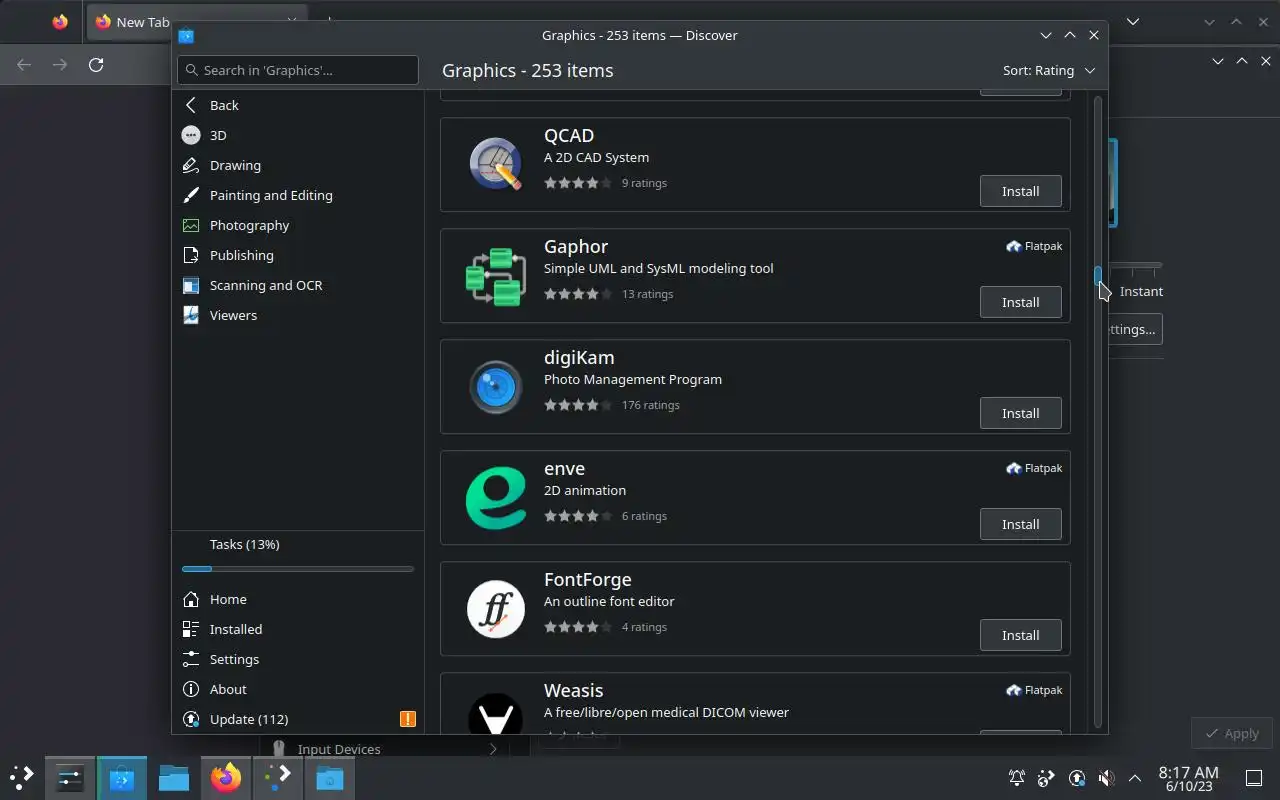Install Gaphor
Screen dimensions: 1280x800
(x=1020, y=302)
